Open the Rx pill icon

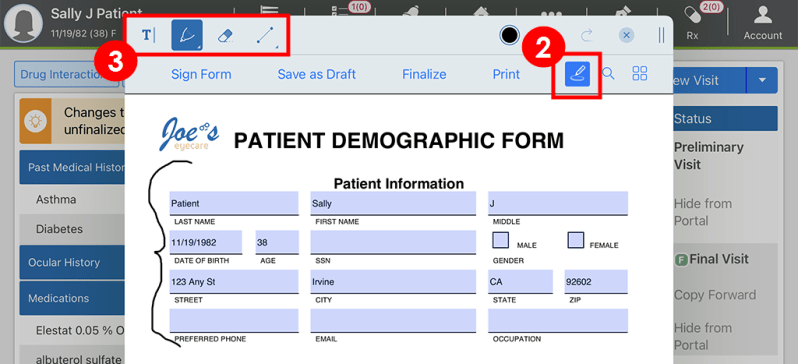(x=692, y=23)
